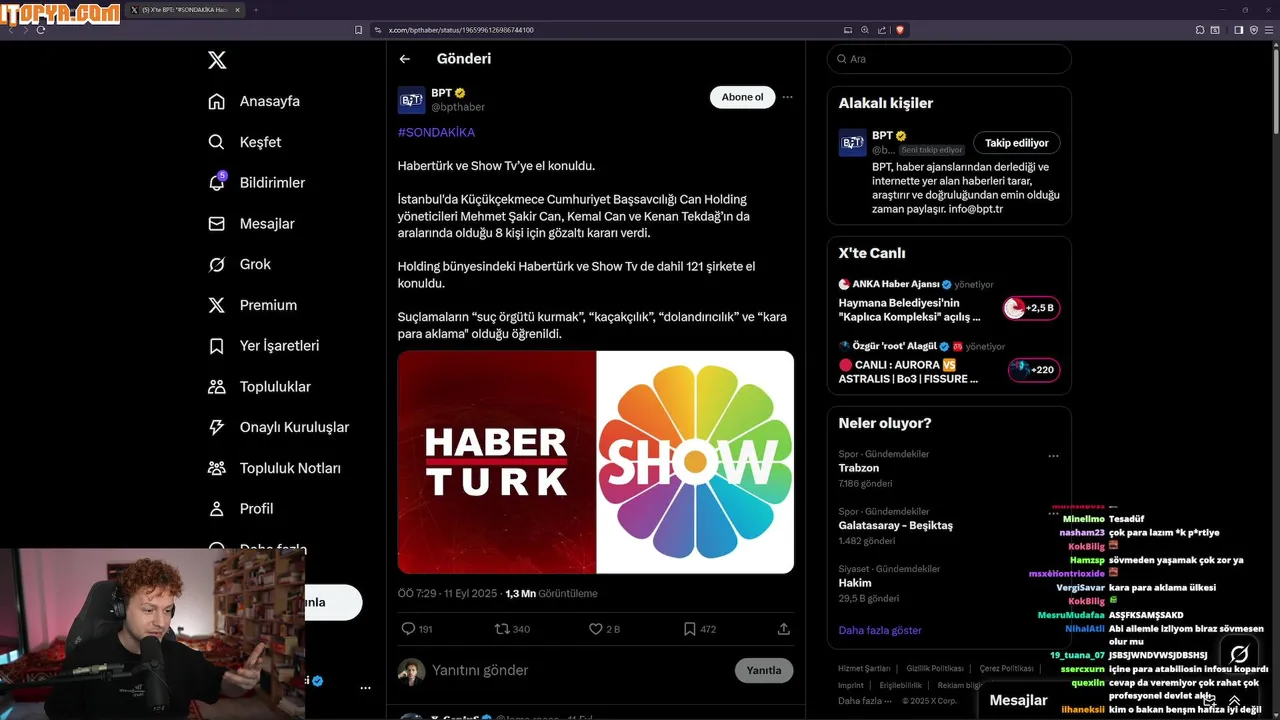Open account menu dots at sidebar bottom

(x=365, y=688)
